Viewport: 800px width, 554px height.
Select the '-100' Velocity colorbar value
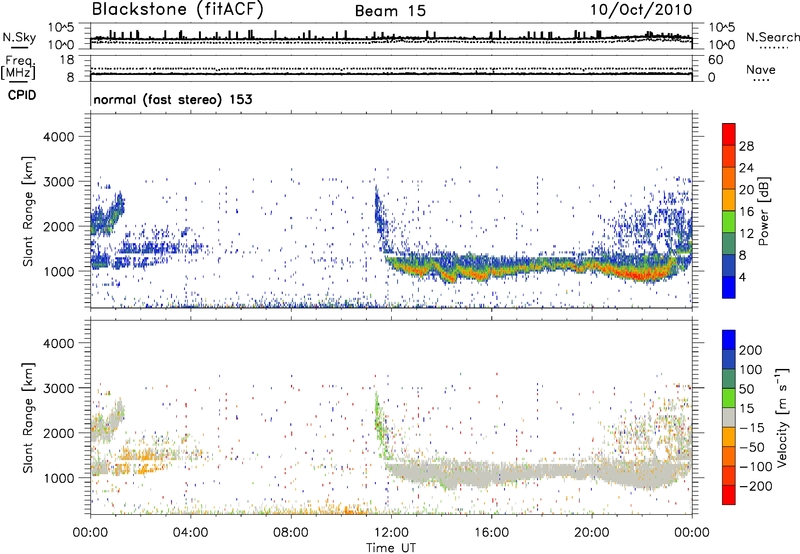(756, 467)
